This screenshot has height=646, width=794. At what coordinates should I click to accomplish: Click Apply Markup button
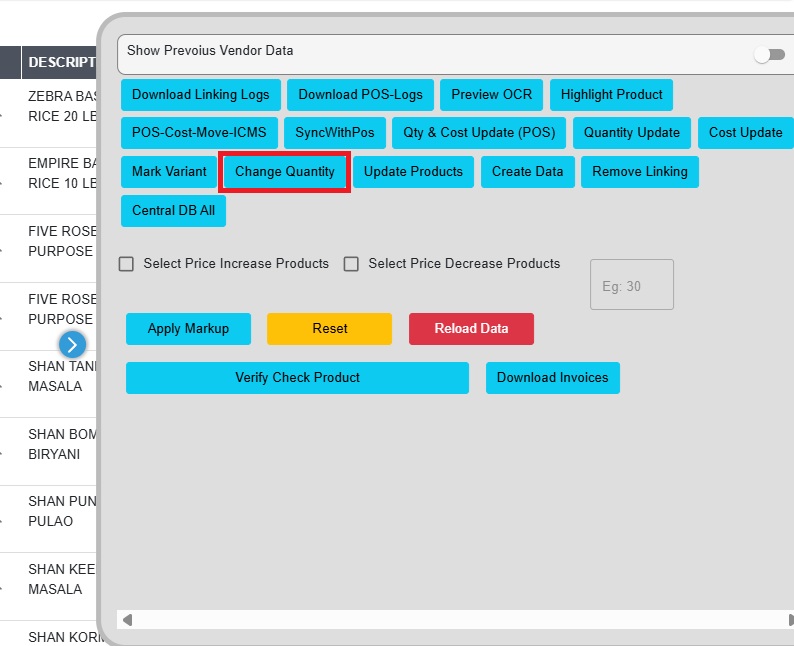[x=188, y=329]
